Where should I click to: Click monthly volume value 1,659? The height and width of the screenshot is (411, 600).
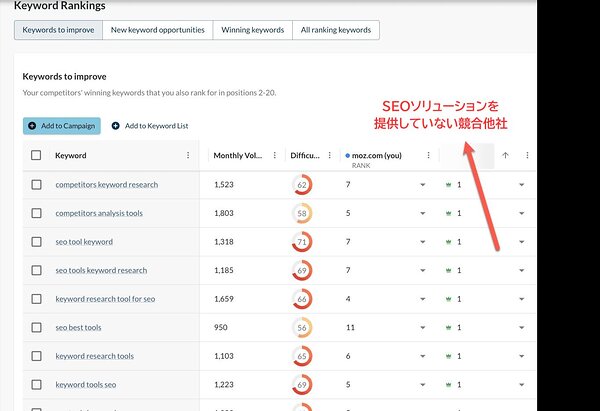(x=224, y=299)
